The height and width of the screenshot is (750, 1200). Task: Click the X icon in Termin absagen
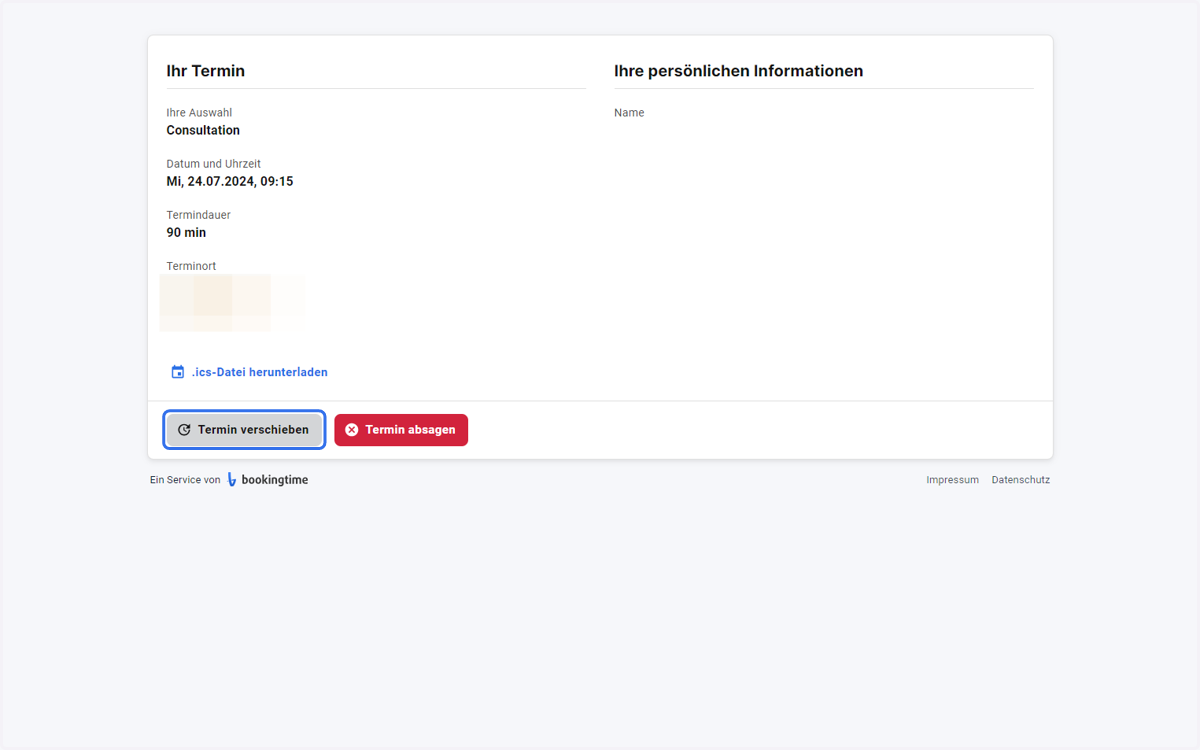351,430
